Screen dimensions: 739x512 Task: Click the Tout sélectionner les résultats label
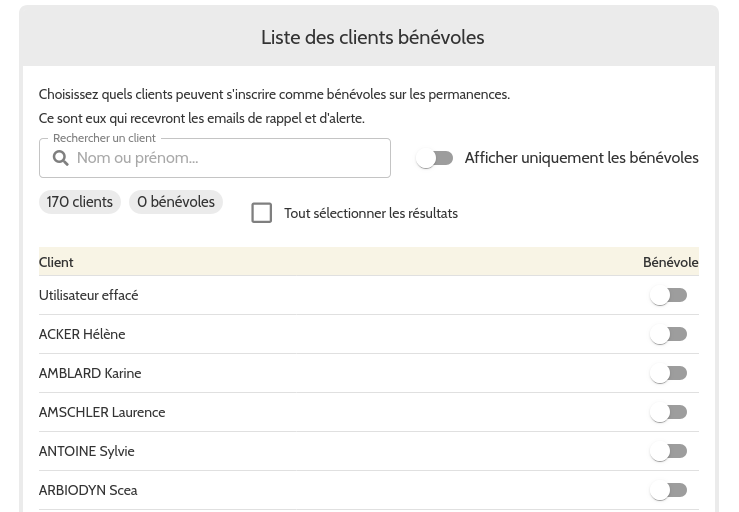click(371, 213)
